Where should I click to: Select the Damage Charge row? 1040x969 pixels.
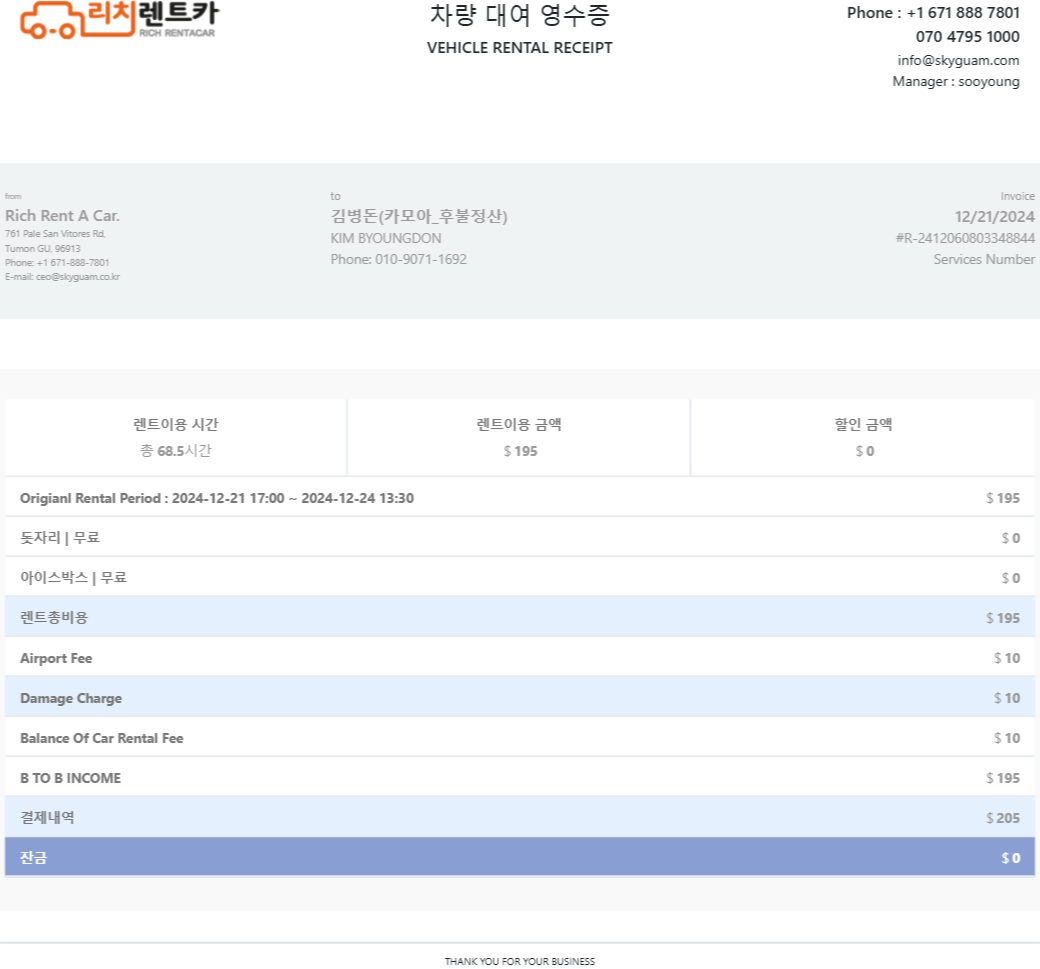point(519,698)
